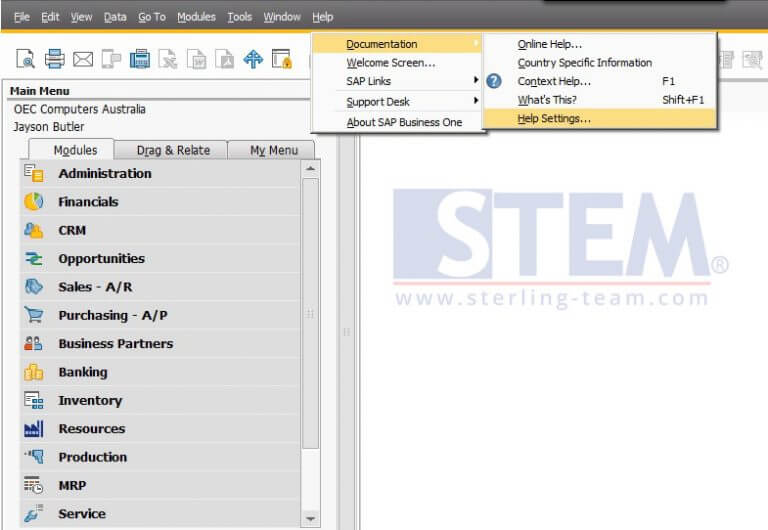Open the Go To menu
Viewport: 768px width, 530px height.
[x=152, y=17]
